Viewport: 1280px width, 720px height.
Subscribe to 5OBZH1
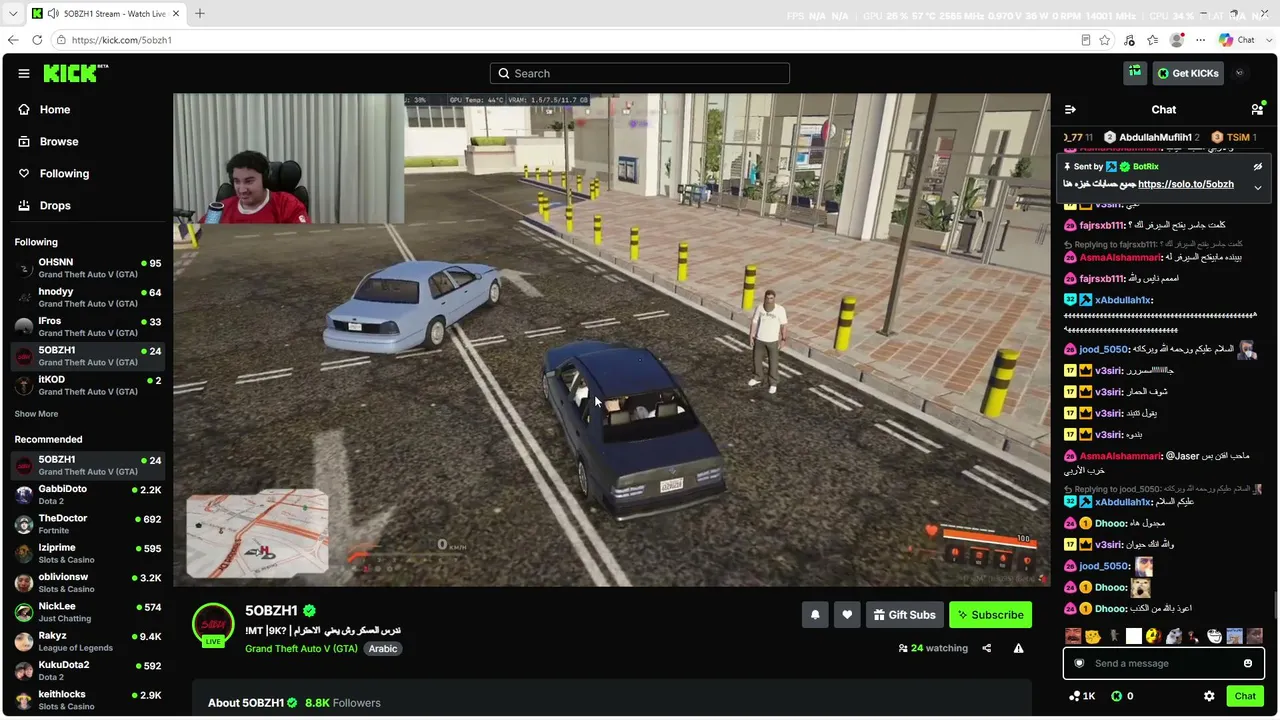[x=990, y=615]
